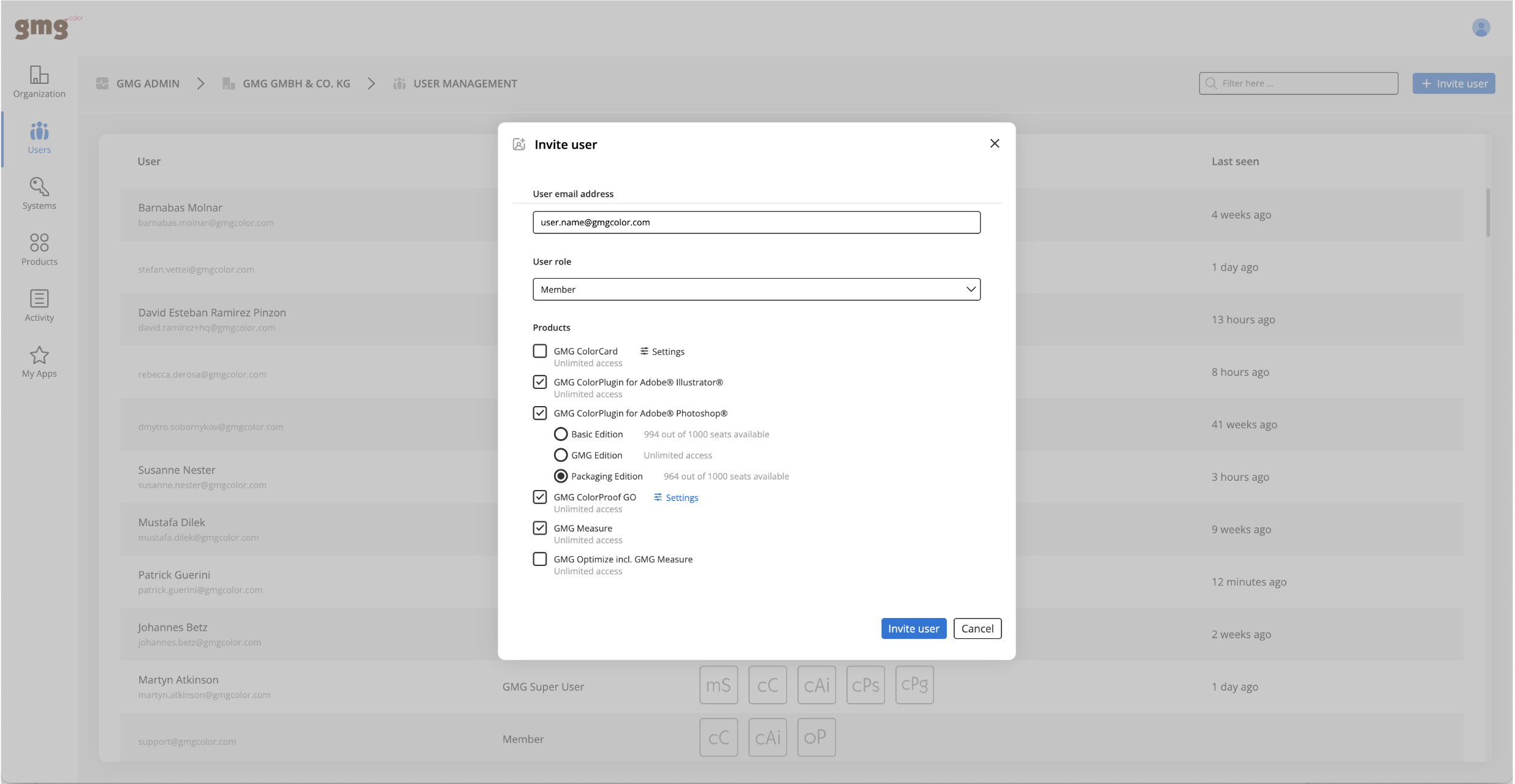Click the cC badge in Martyn Atkinson's row

767,685
